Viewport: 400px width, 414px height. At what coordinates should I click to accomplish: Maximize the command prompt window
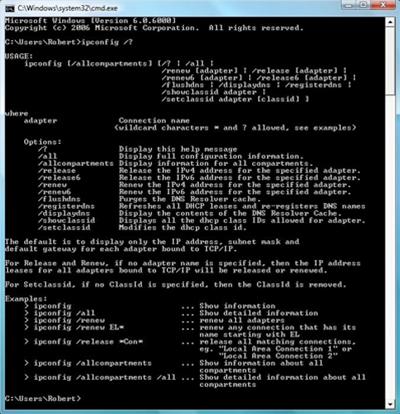click(x=364, y=5)
